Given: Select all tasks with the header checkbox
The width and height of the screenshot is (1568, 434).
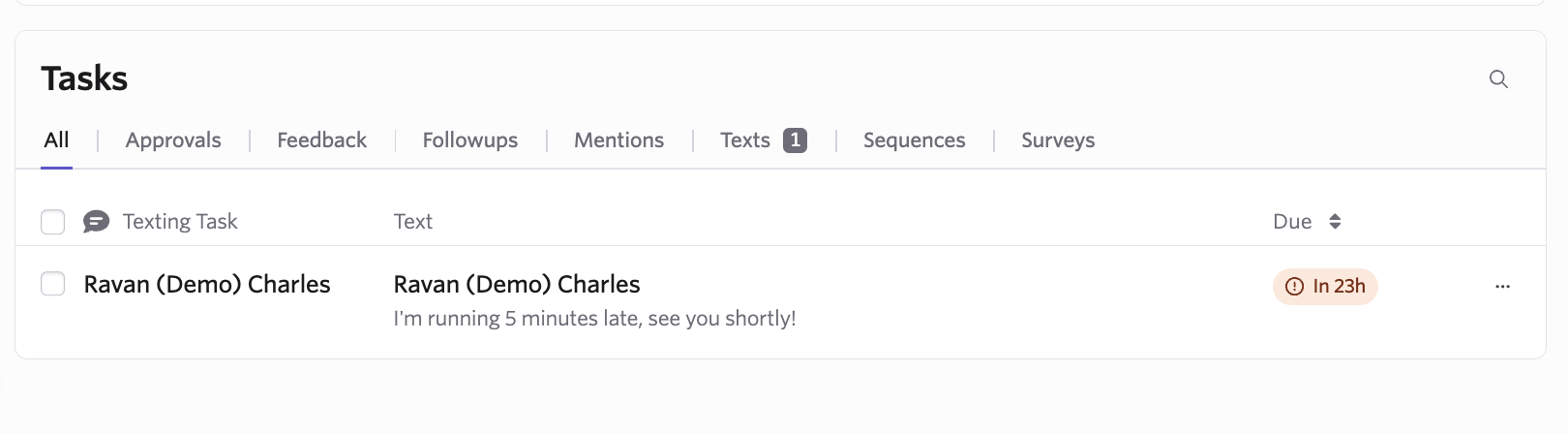Looking at the screenshot, I should pyautogui.click(x=53, y=222).
